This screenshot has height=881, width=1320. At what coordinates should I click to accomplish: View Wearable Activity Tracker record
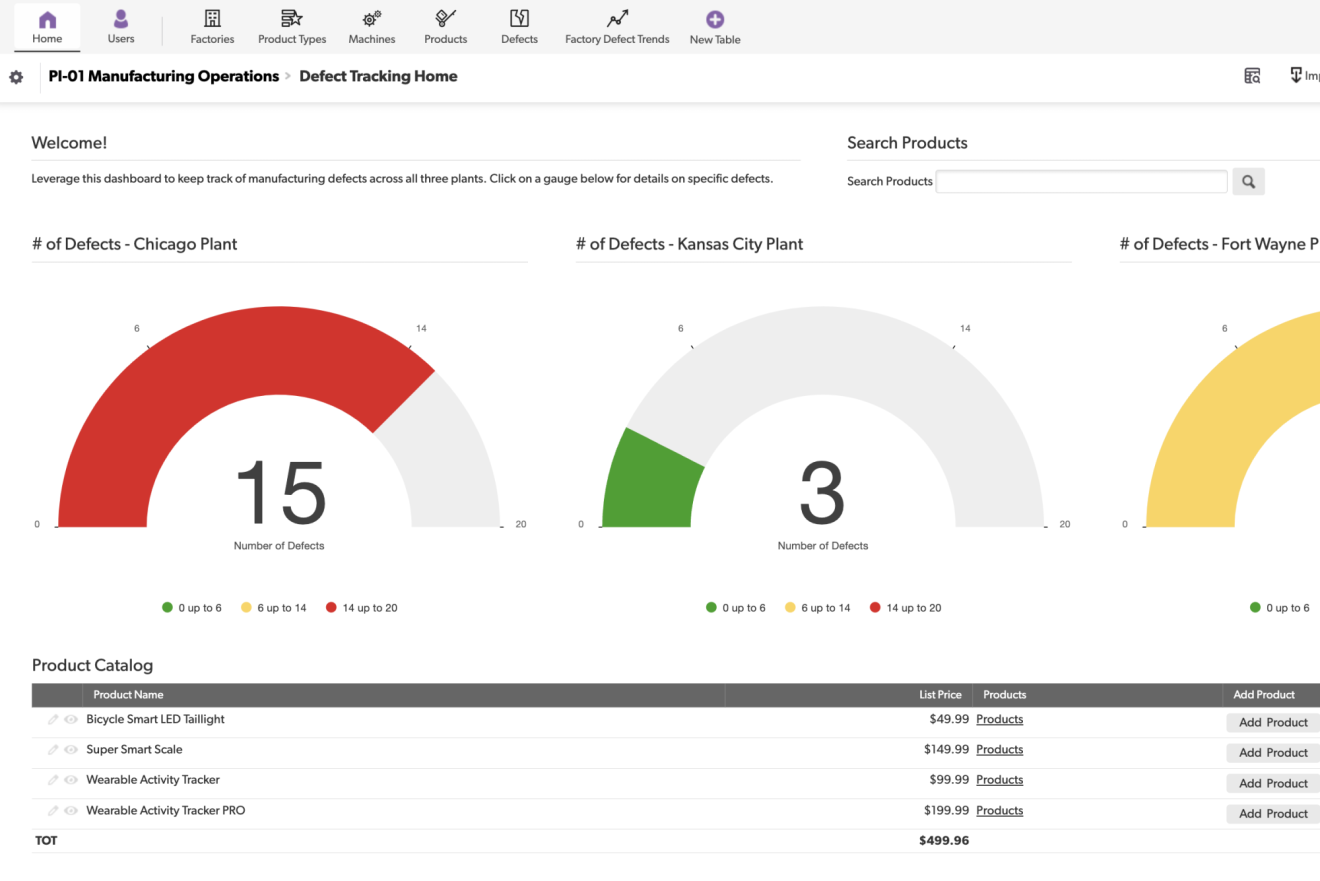71,780
